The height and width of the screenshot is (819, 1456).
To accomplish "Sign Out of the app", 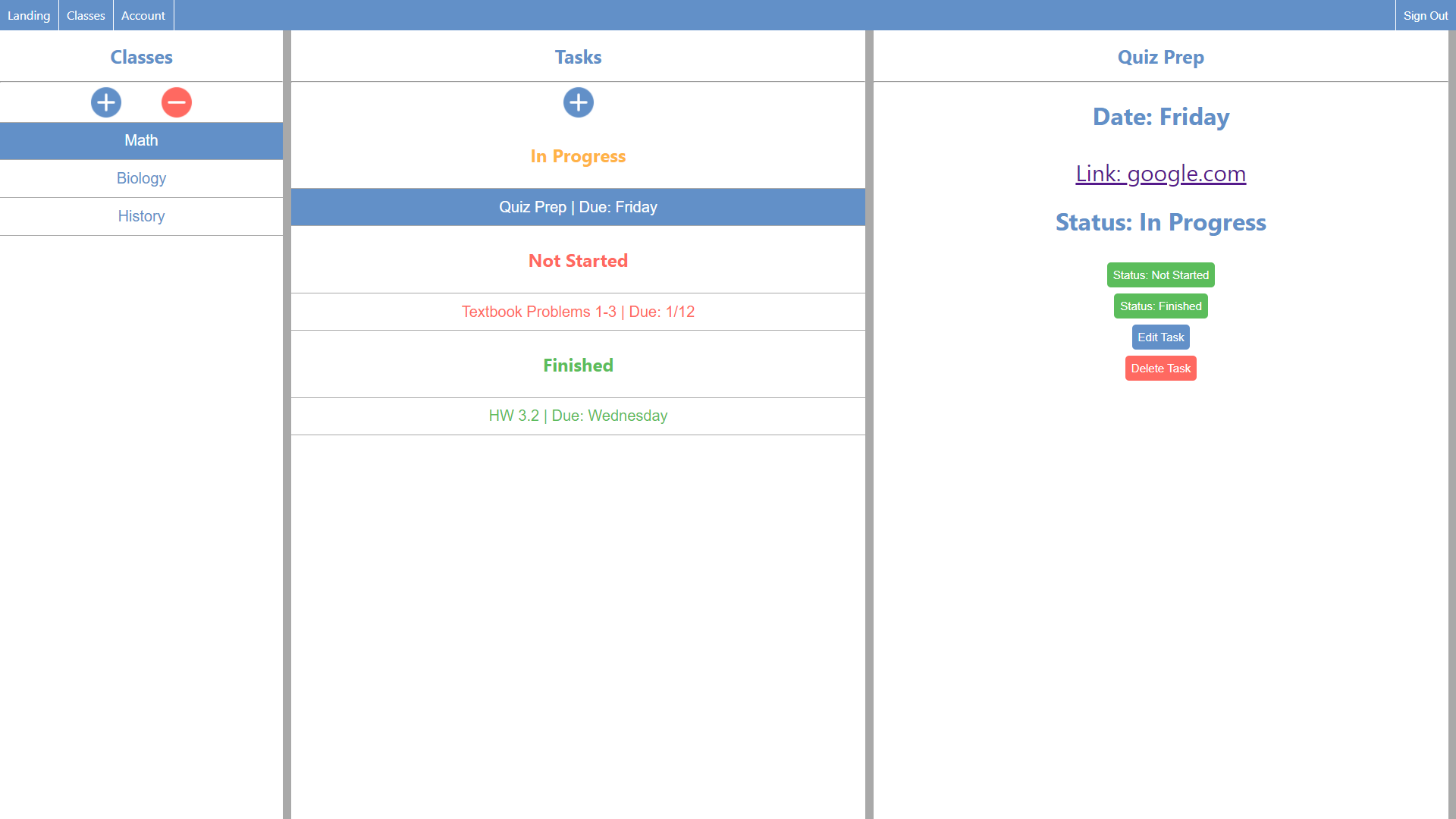I will [1425, 15].
